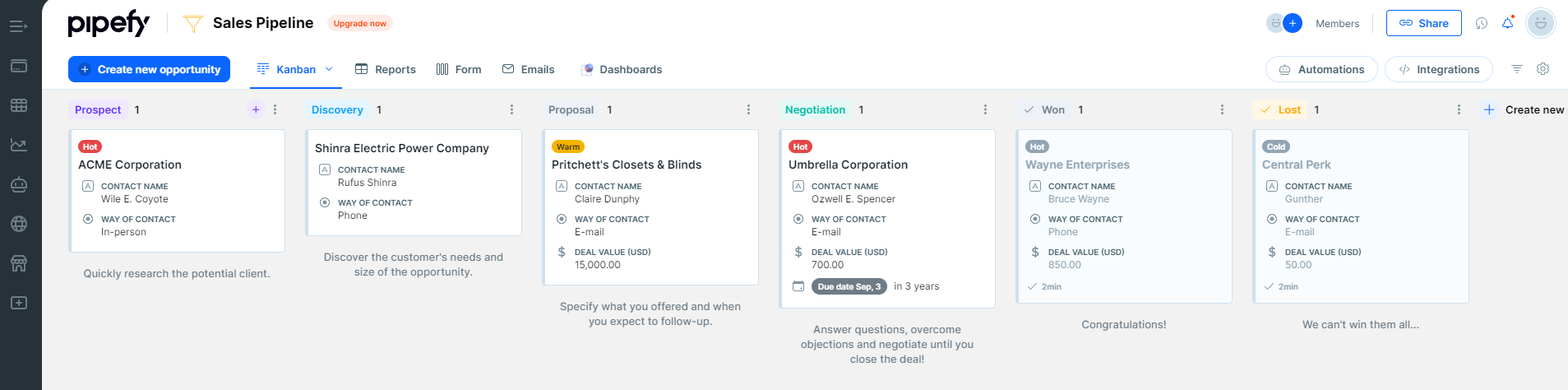The width and height of the screenshot is (1568, 390).
Task: Add a member with the blue plus icon
Action: (1293, 23)
